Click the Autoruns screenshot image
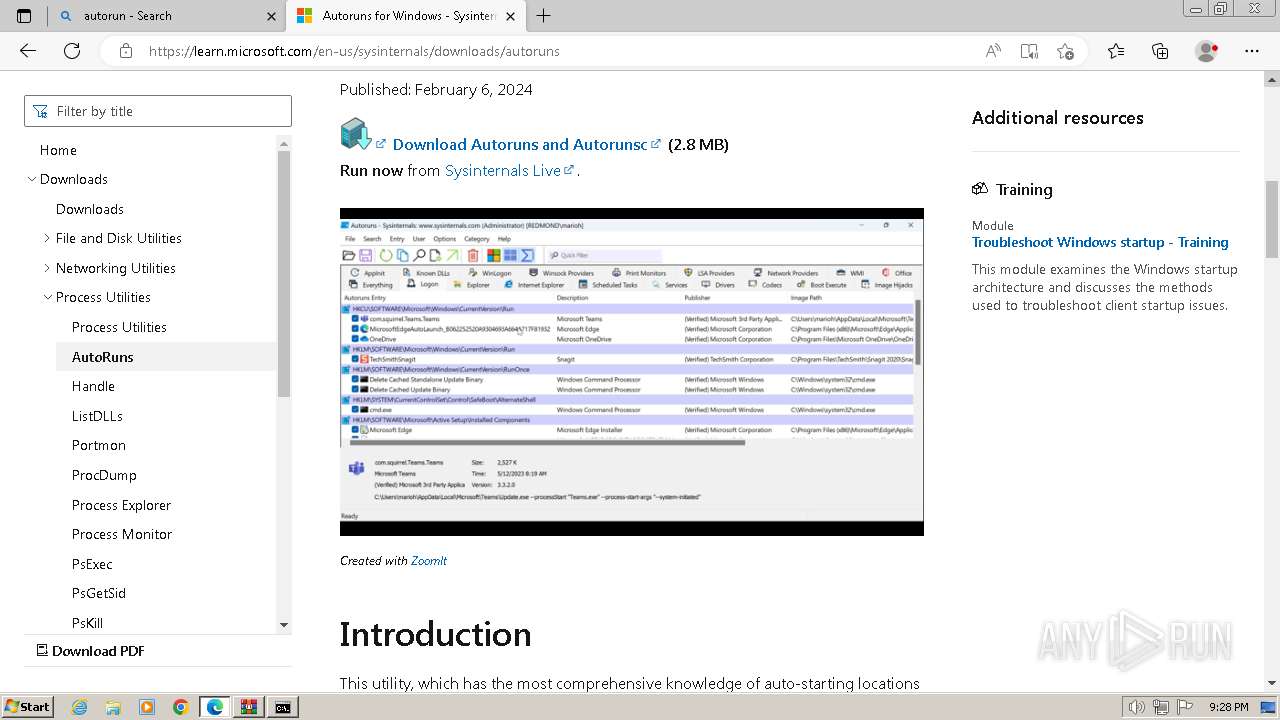The image size is (1280, 720). pos(632,372)
